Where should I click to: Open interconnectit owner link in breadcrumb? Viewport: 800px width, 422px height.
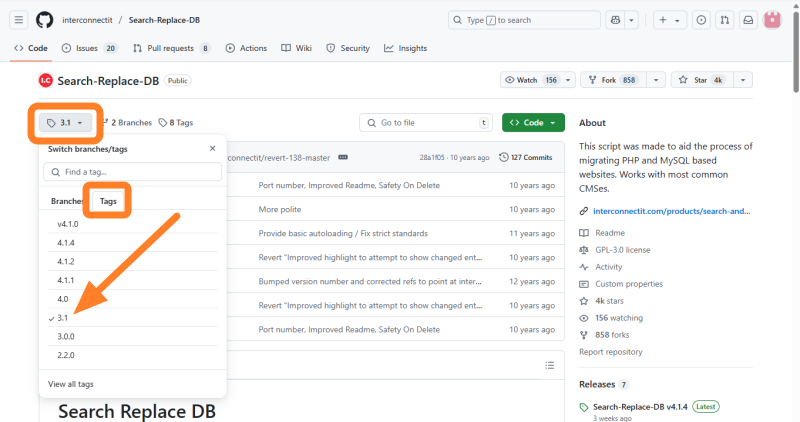[x=87, y=20]
